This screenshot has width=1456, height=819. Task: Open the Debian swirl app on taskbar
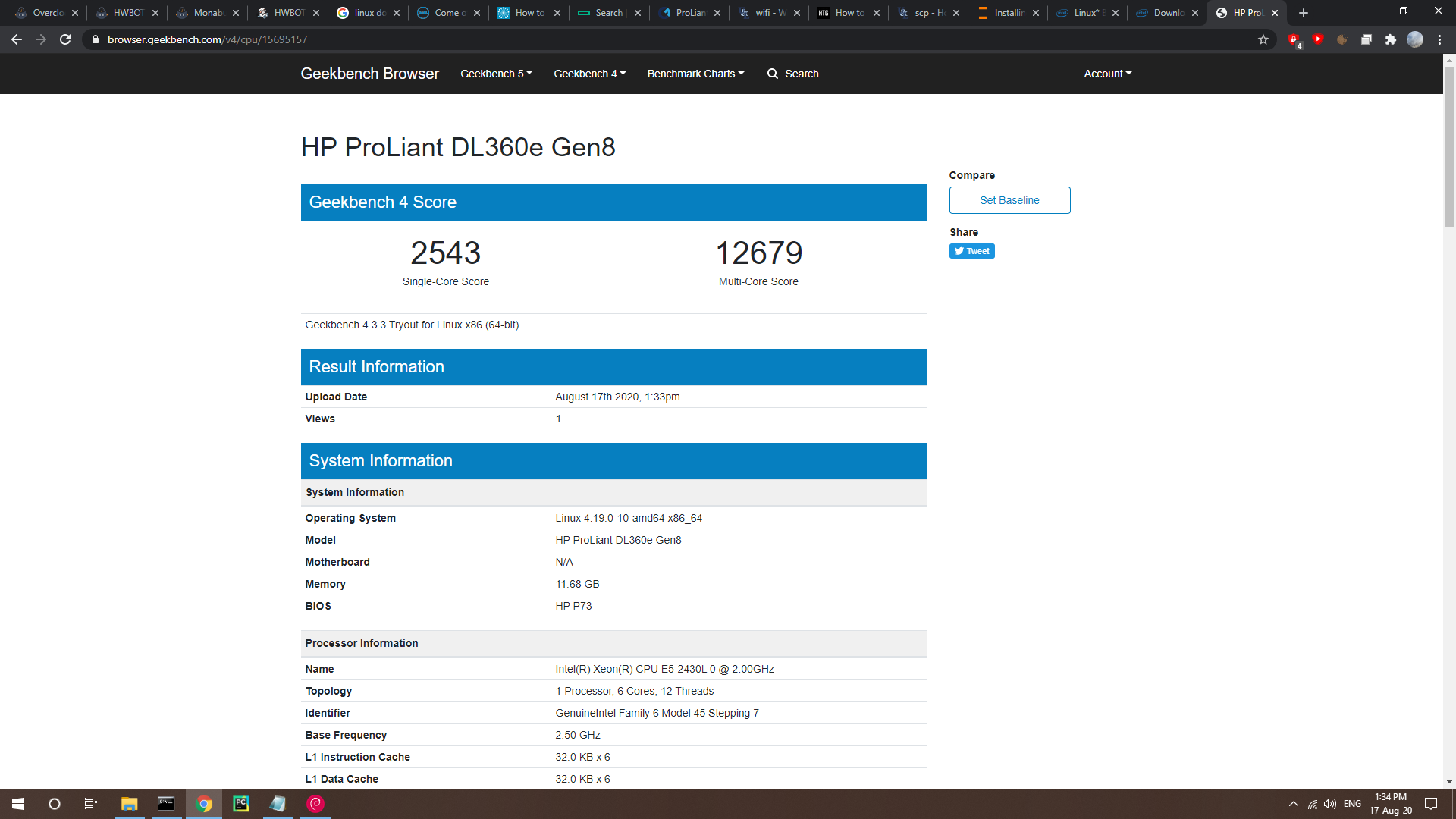(315, 804)
